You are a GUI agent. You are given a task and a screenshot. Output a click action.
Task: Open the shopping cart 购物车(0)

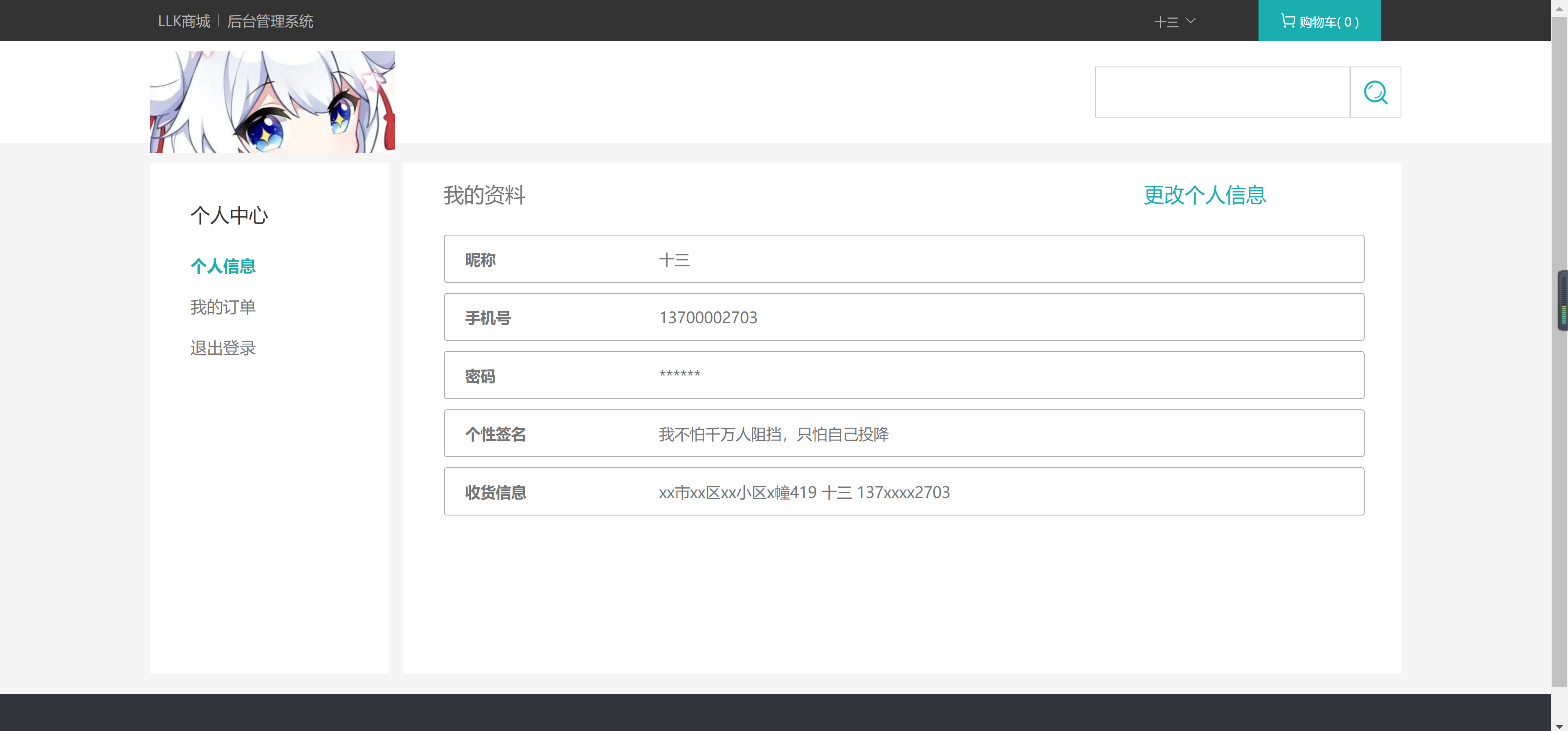click(1319, 21)
